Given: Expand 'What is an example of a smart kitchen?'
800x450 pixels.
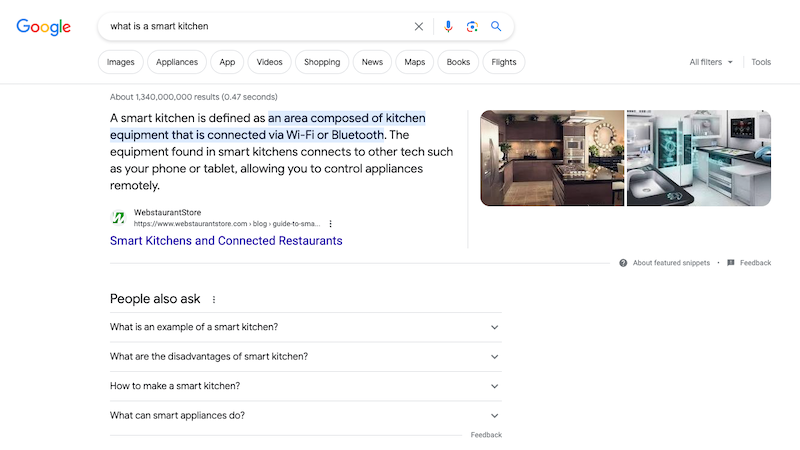Looking at the screenshot, I should 306,327.
